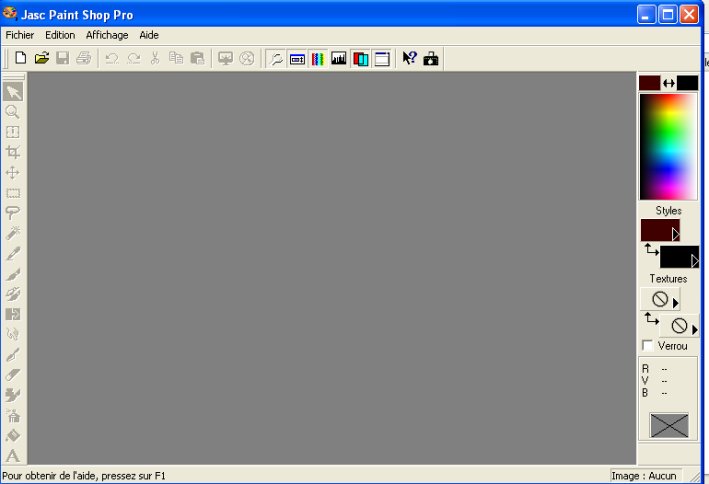709x484 pixels.
Task: Click the Full Screen Preview monitor icon
Action: click(225, 58)
